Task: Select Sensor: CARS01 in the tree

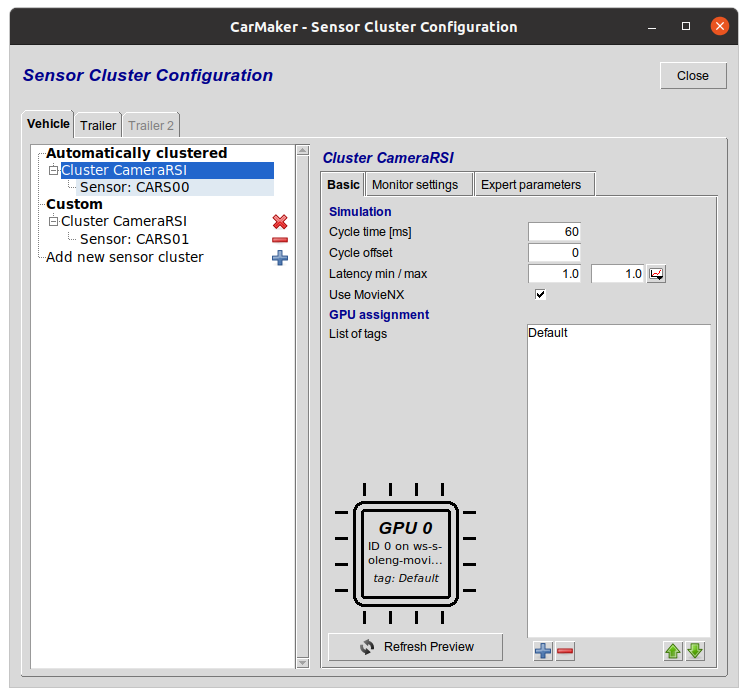Action: tap(134, 240)
